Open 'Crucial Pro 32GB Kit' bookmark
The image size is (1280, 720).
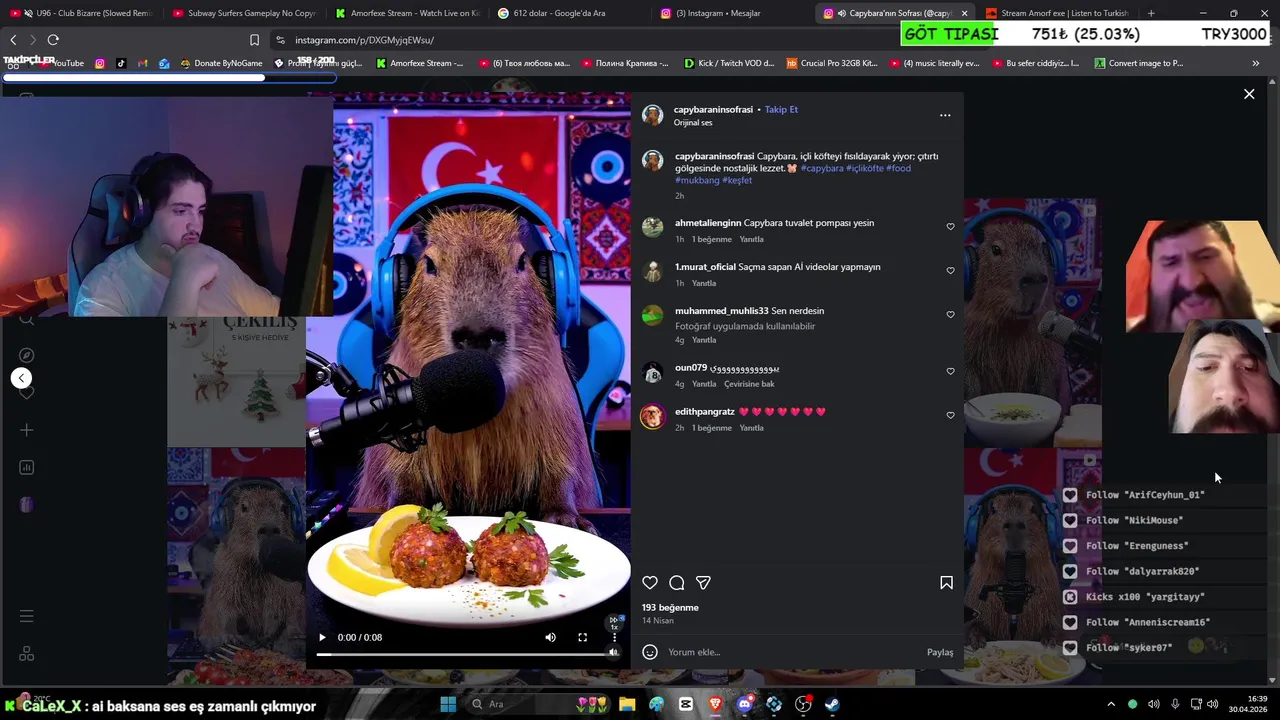coord(832,63)
